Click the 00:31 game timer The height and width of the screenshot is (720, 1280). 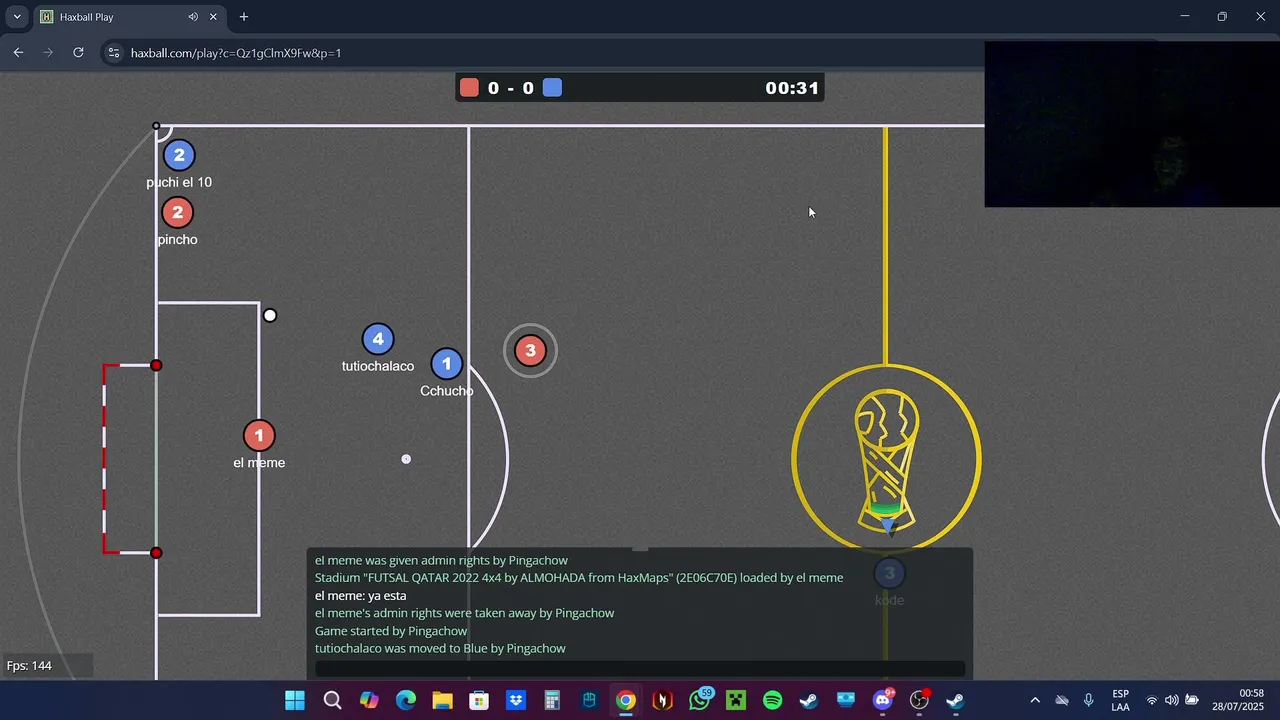[792, 88]
